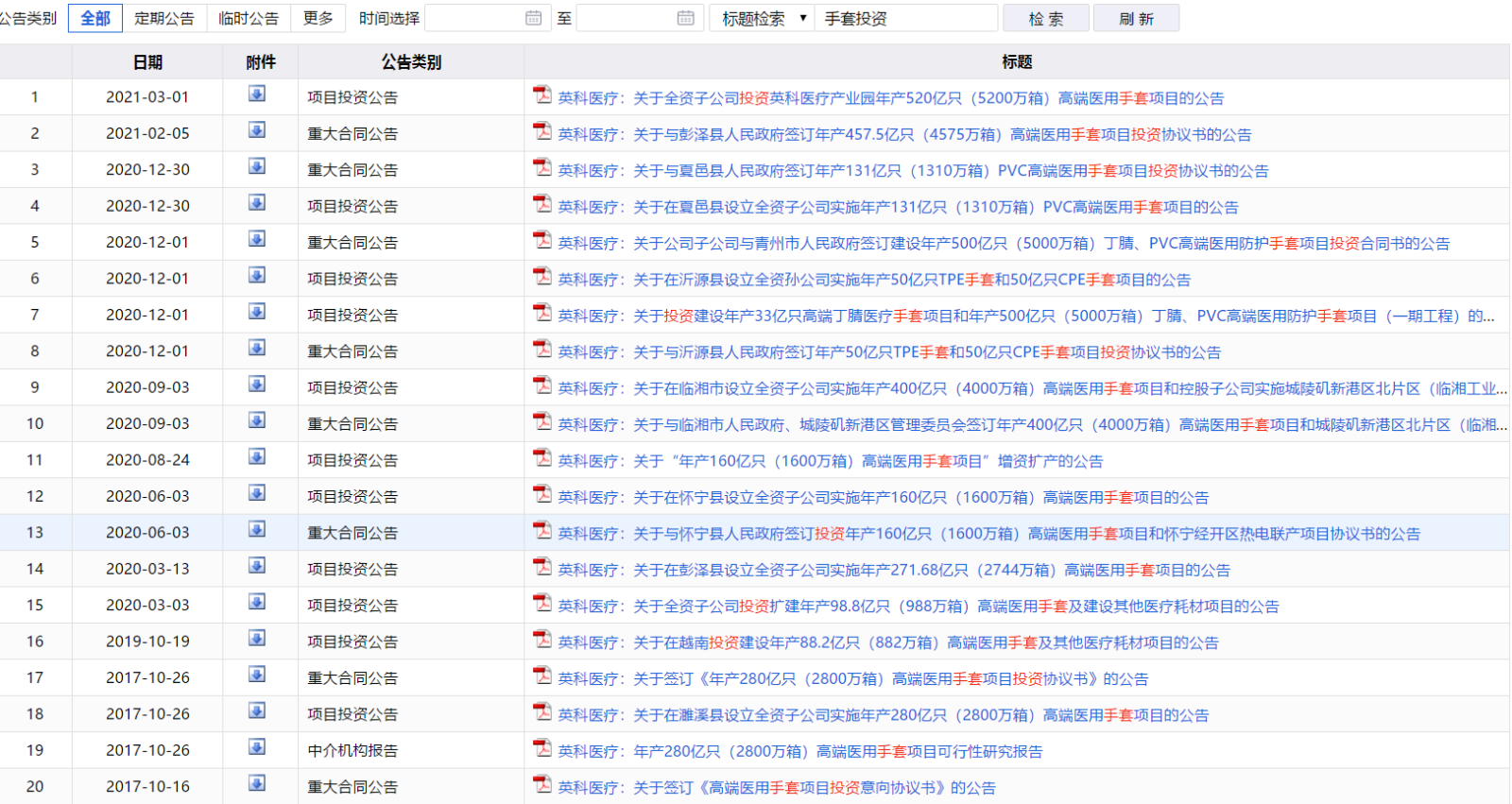
Task: Open PDF icon in row 8 沂源县人民政府签订
Action: [x=542, y=349]
